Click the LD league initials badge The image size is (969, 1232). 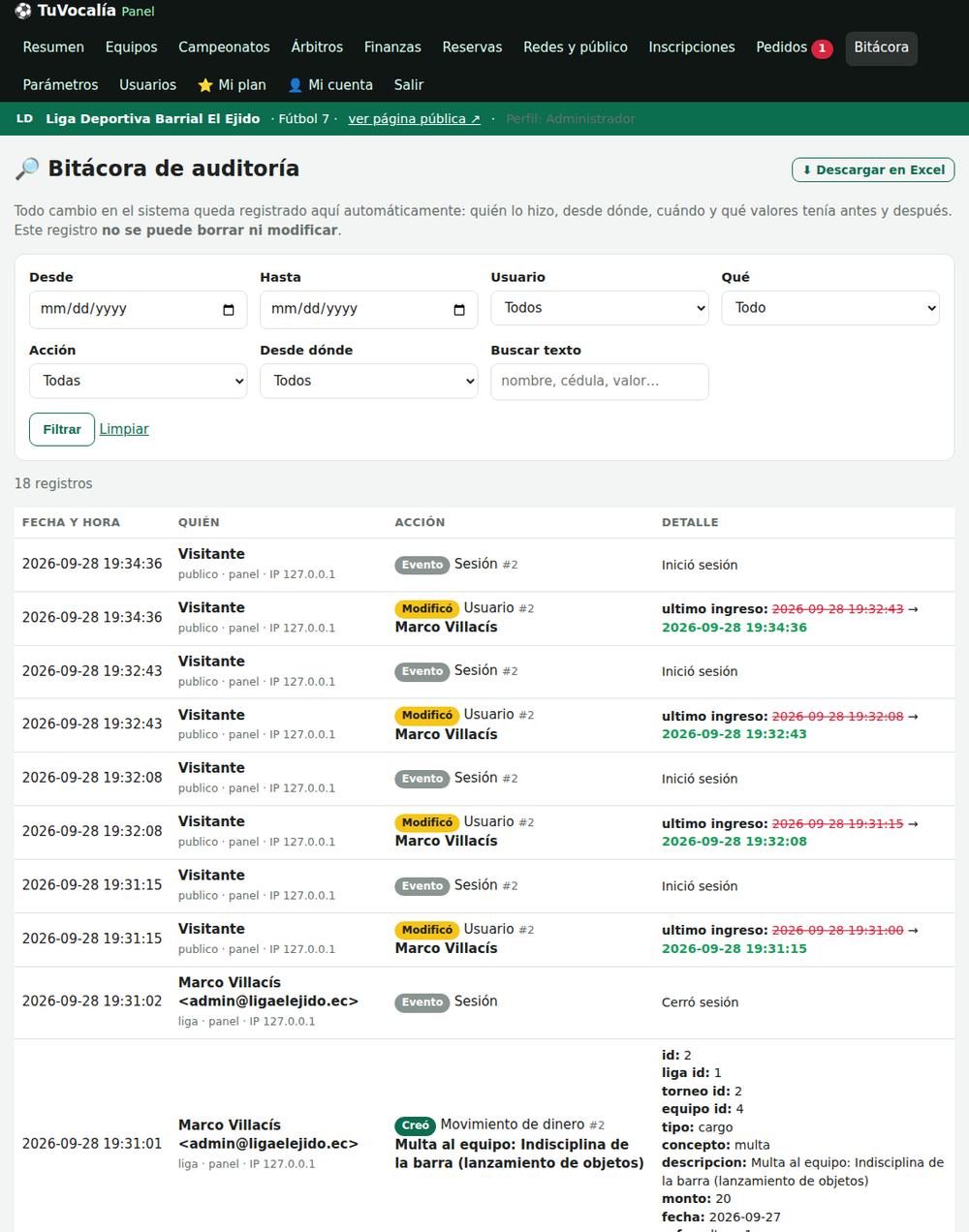click(x=25, y=119)
